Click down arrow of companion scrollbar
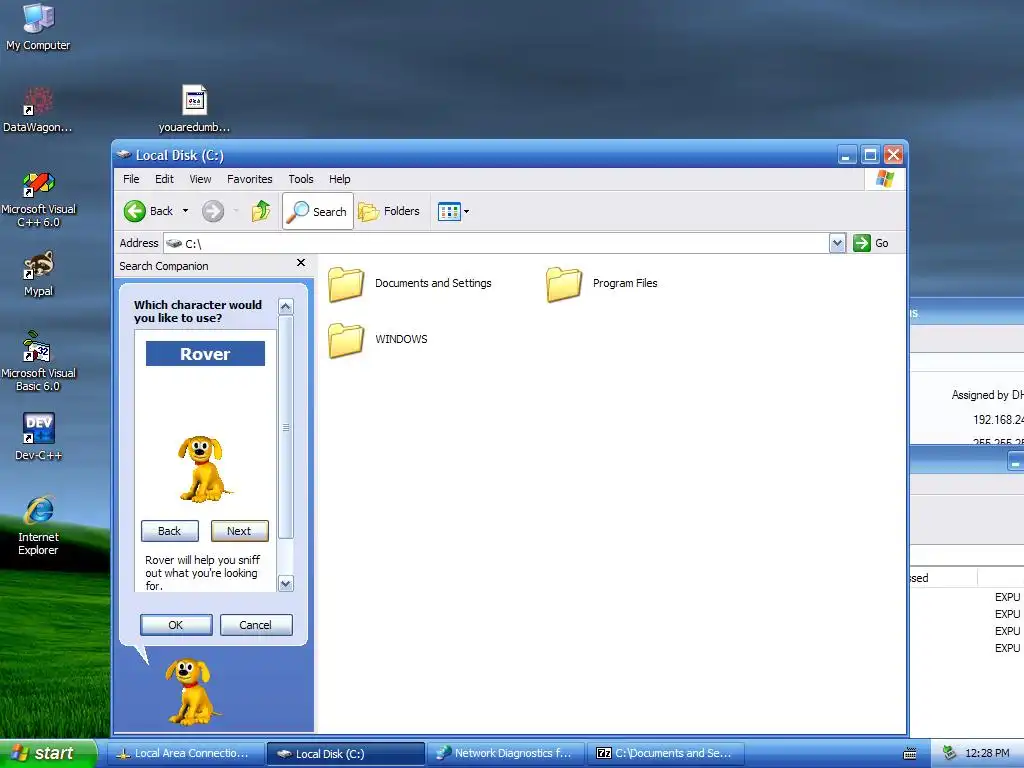This screenshot has width=1024, height=768. pos(286,584)
